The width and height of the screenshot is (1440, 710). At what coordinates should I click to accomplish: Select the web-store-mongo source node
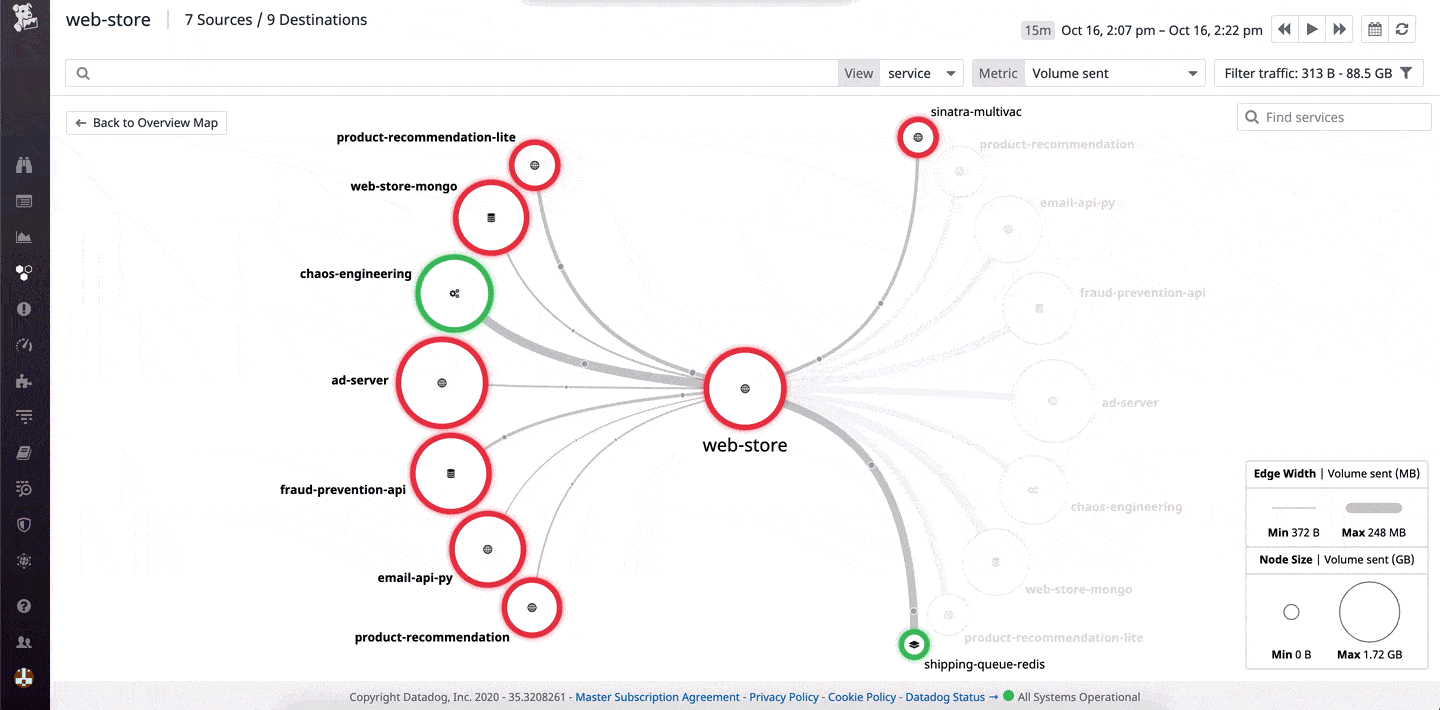pyautogui.click(x=490, y=217)
